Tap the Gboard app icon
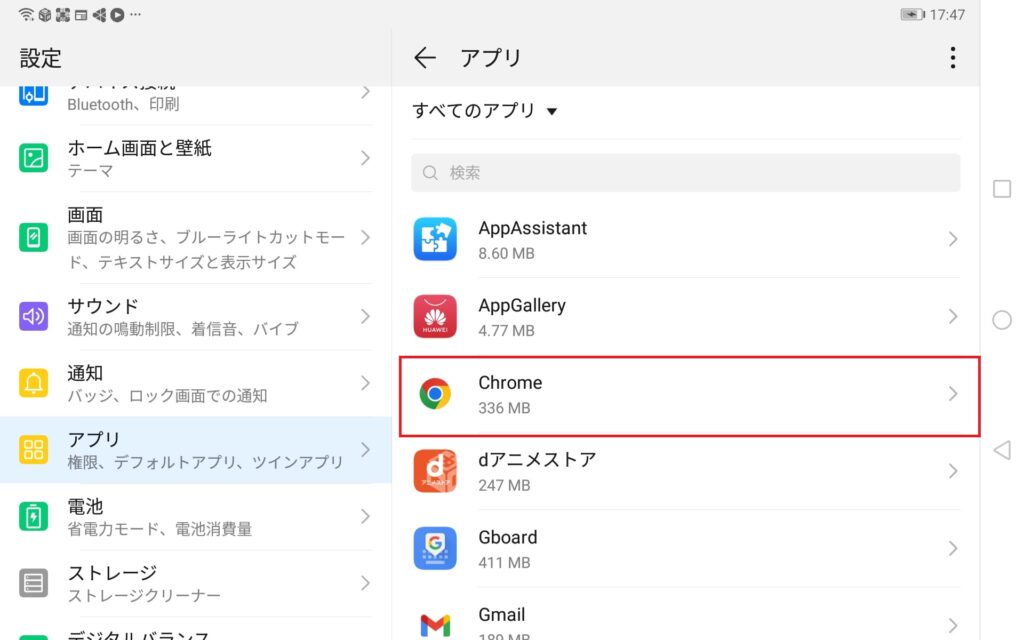1024x640 pixels. point(435,549)
